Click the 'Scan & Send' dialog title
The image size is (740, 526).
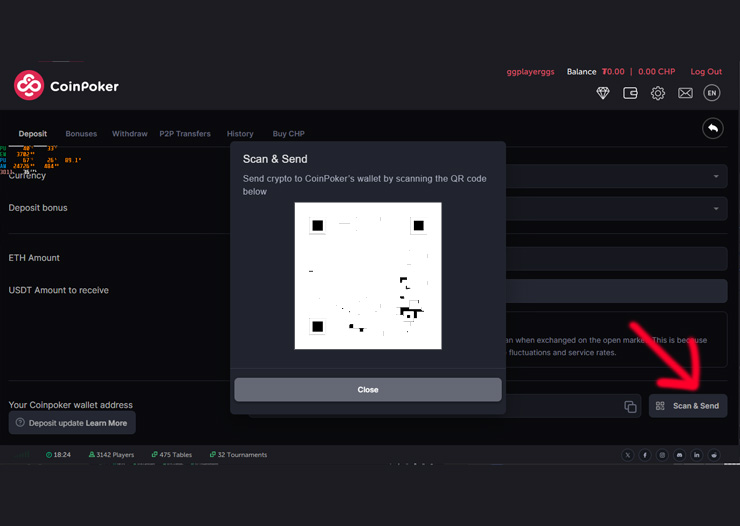point(275,159)
